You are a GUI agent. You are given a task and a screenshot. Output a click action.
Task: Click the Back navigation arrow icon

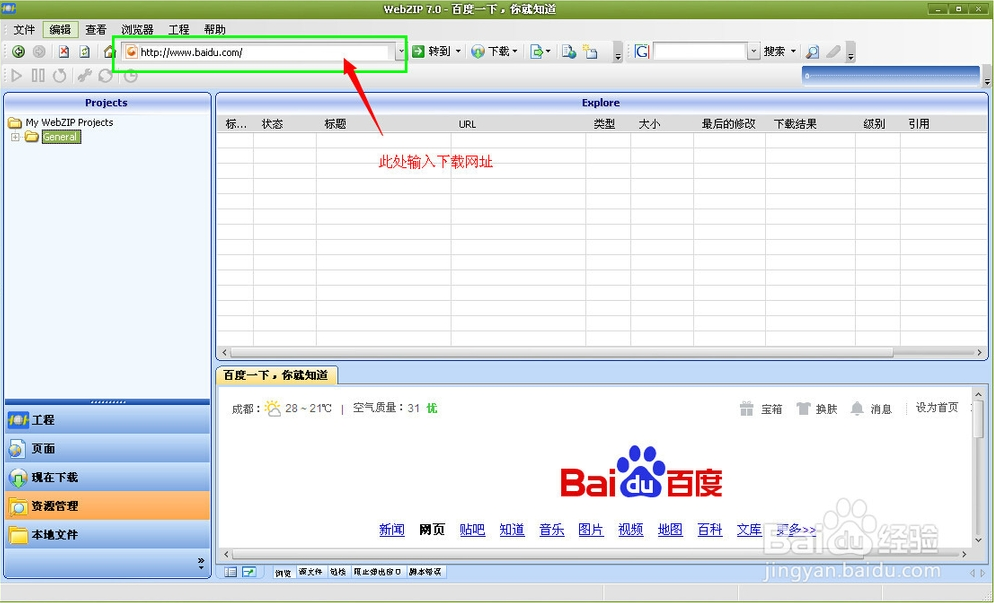[18, 52]
